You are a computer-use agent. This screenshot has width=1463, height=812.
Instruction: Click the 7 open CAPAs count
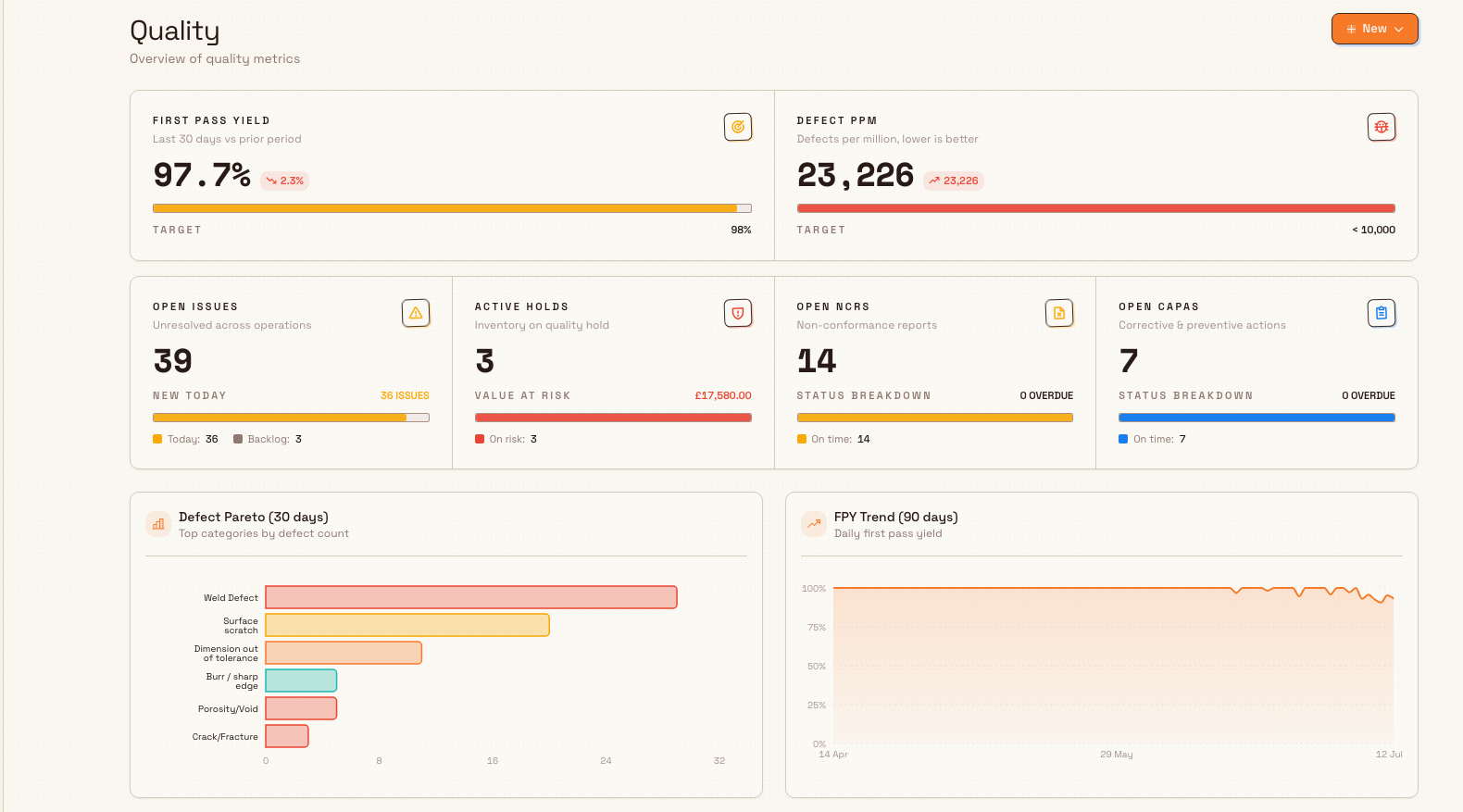coord(1129,361)
